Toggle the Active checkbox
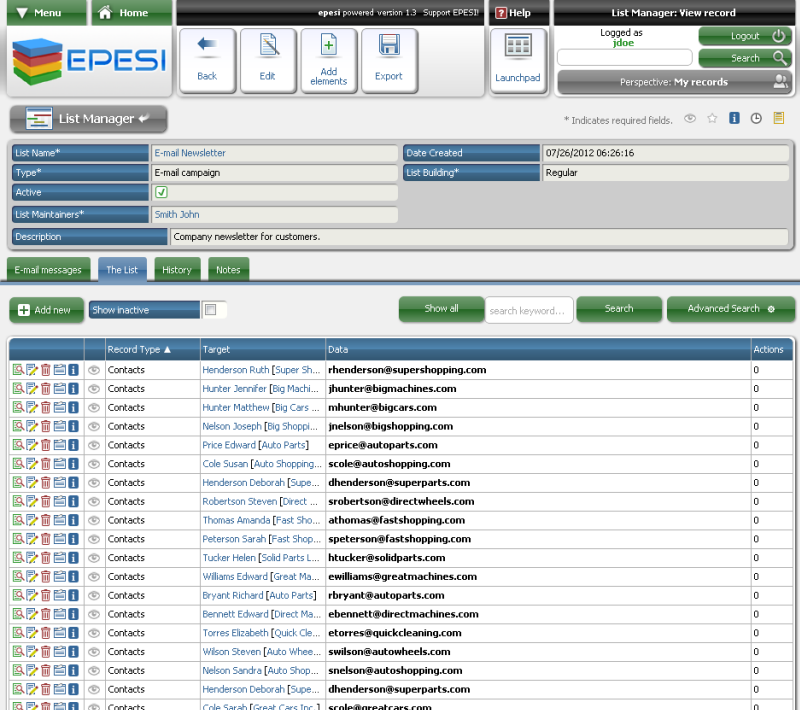This screenshot has height=710, width=800. coord(161,192)
